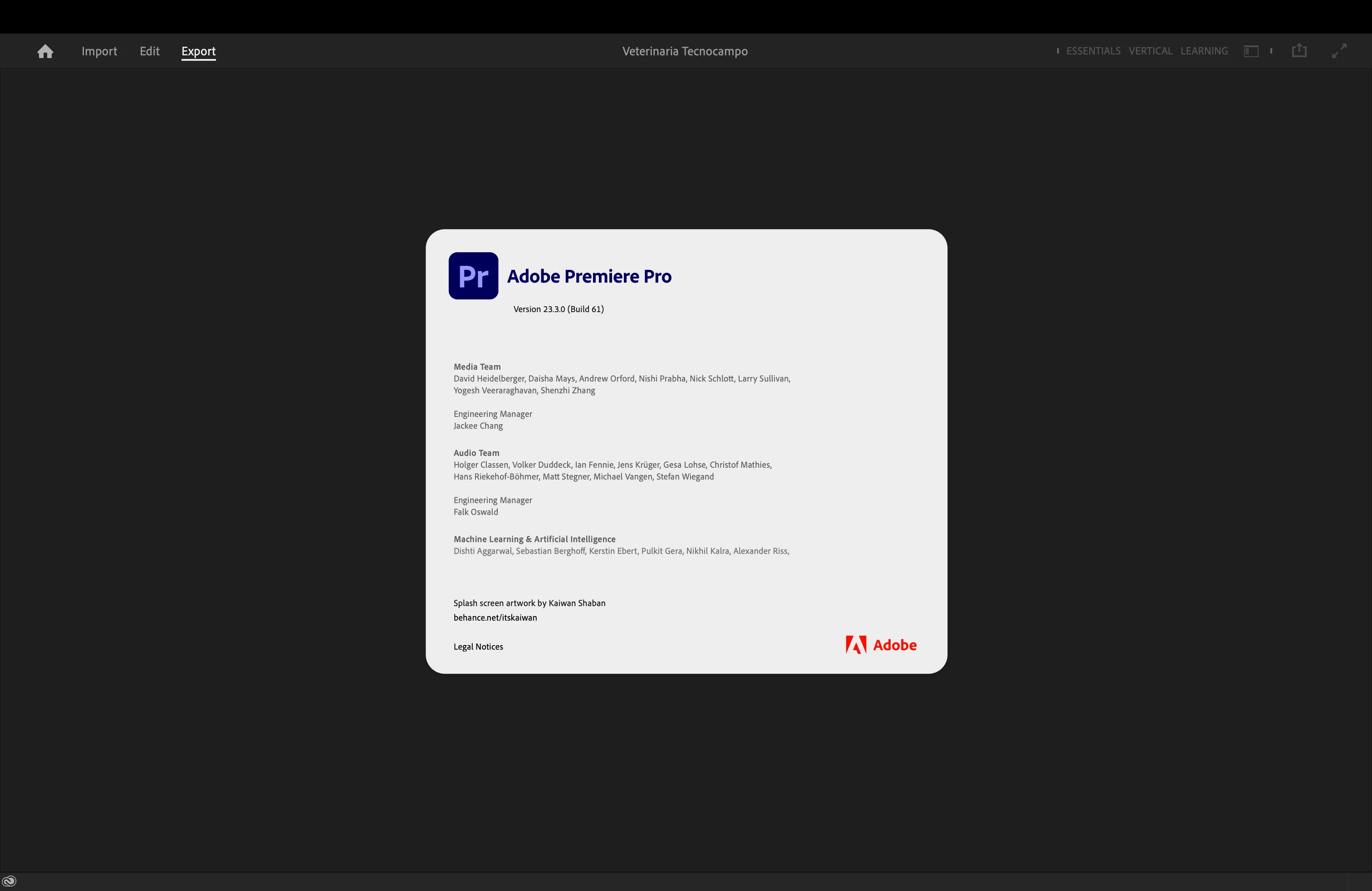This screenshot has height=891, width=1372.
Task: Click the Premiere Pro 'Pr' logo
Action: [x=473, y=276]
